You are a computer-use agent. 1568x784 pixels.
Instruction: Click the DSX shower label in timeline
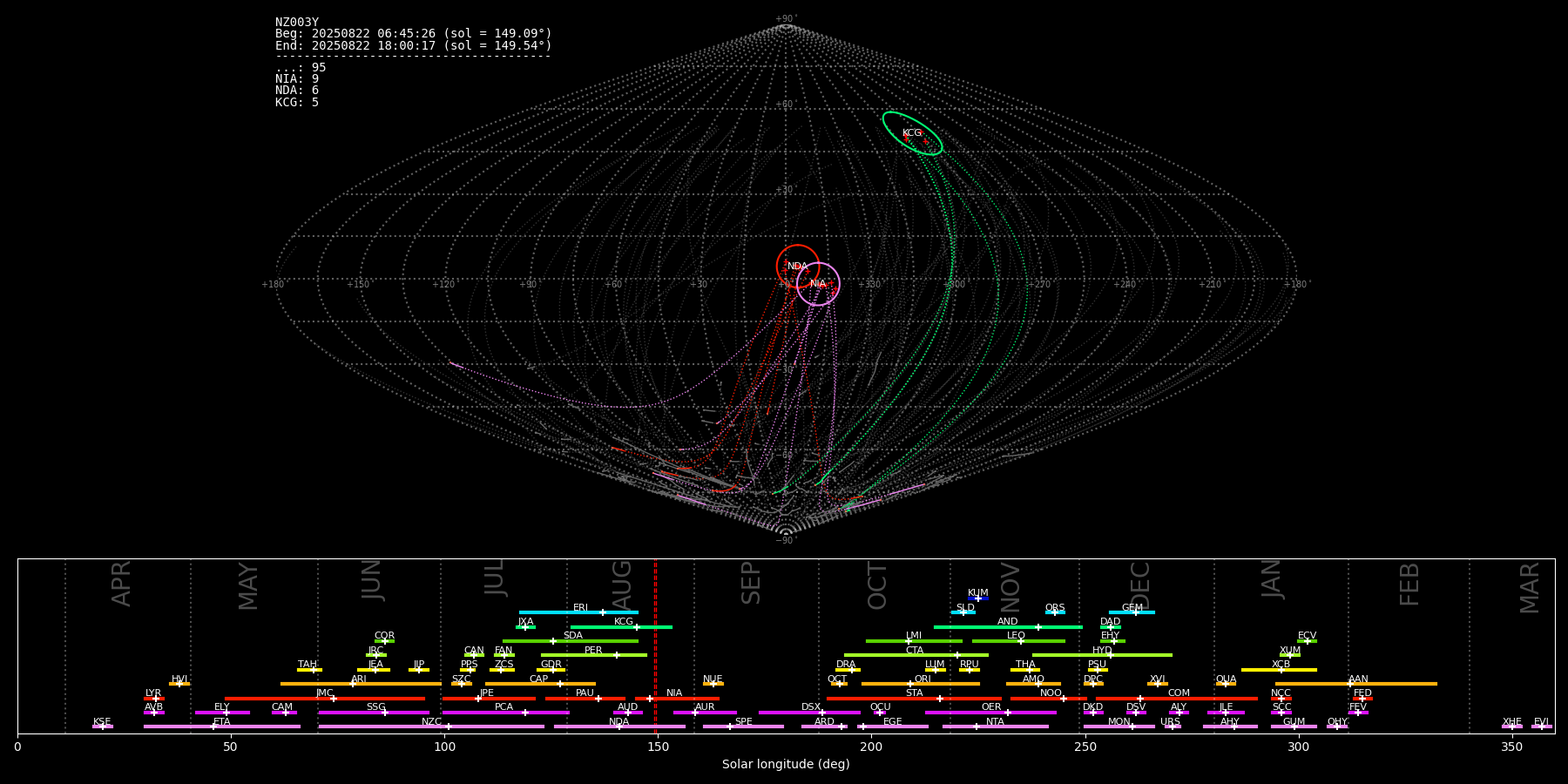[812, 707]
